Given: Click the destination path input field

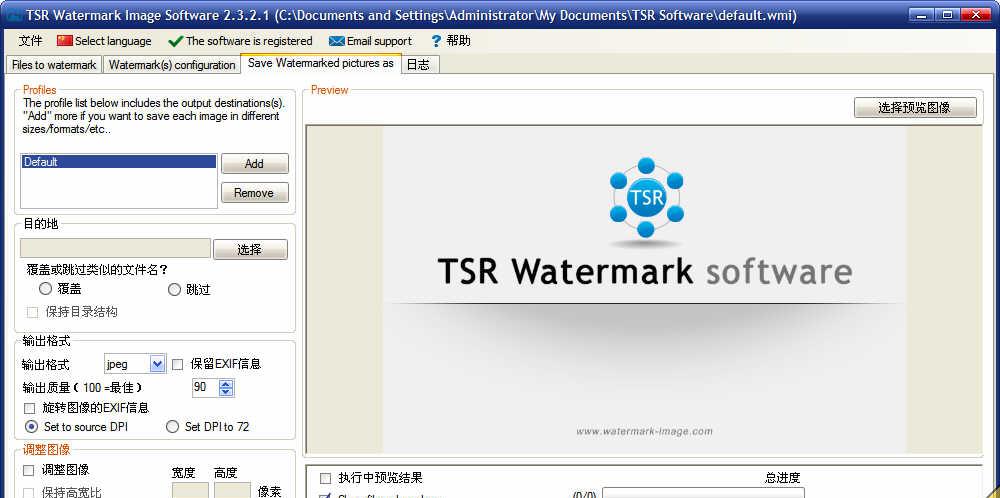Looking at the screenshot, I should coord(115,248).
